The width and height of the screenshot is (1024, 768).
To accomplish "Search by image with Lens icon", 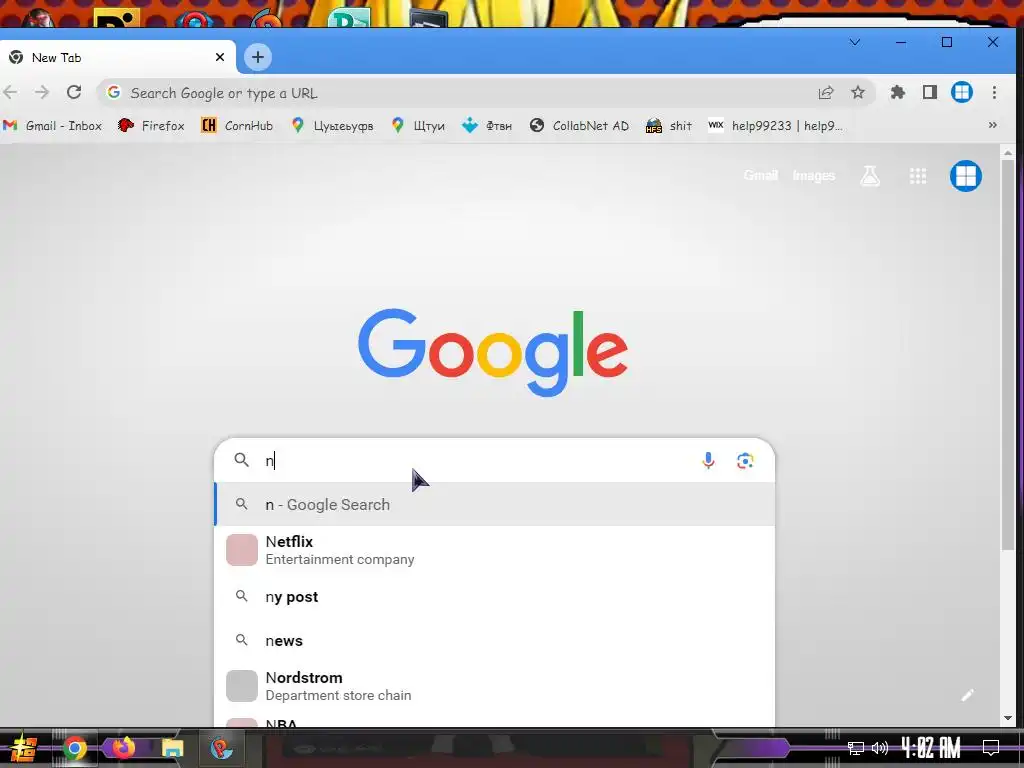I will pos(745,460).
